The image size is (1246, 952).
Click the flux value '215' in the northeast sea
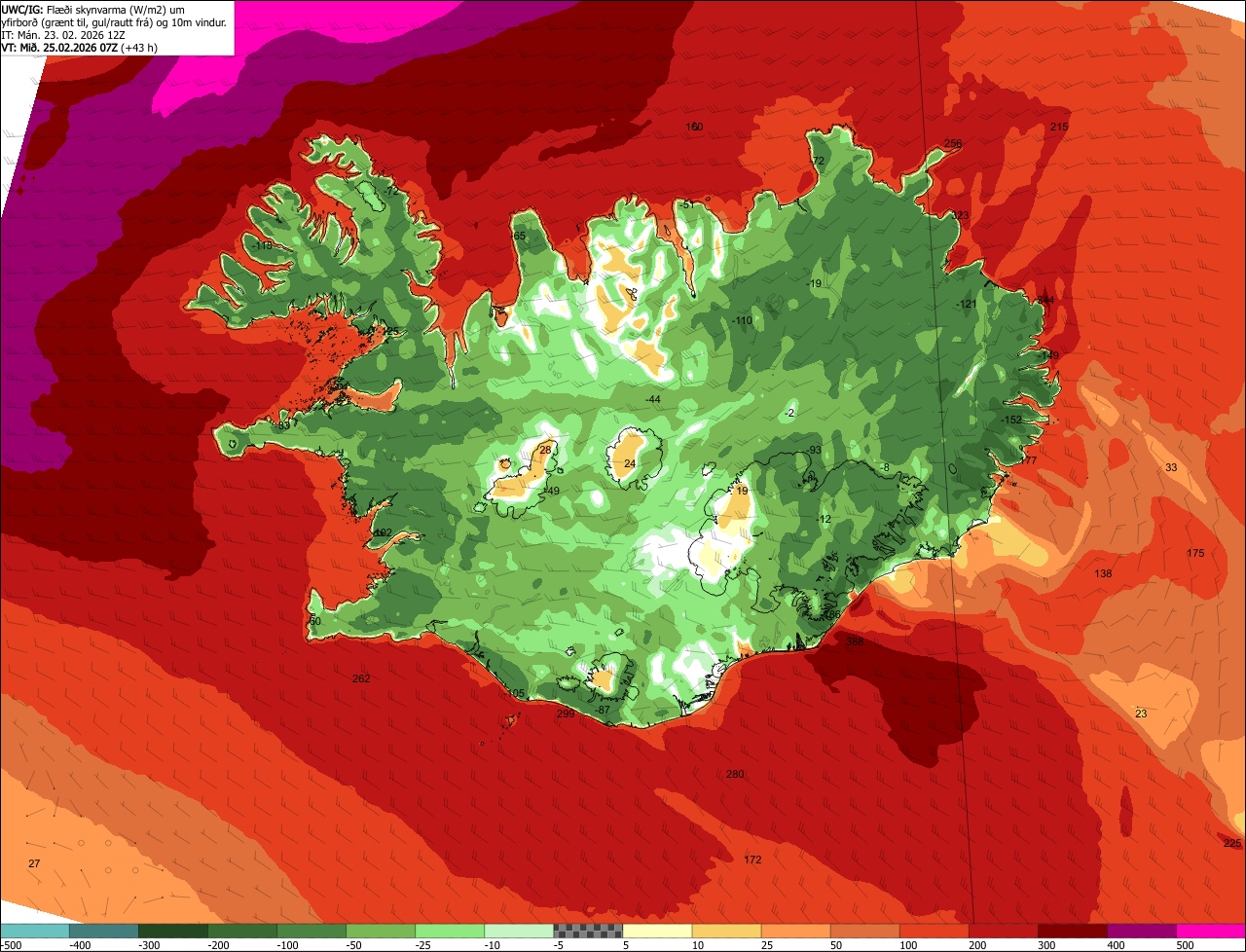pyautogui.click(x=1060, y=128)
